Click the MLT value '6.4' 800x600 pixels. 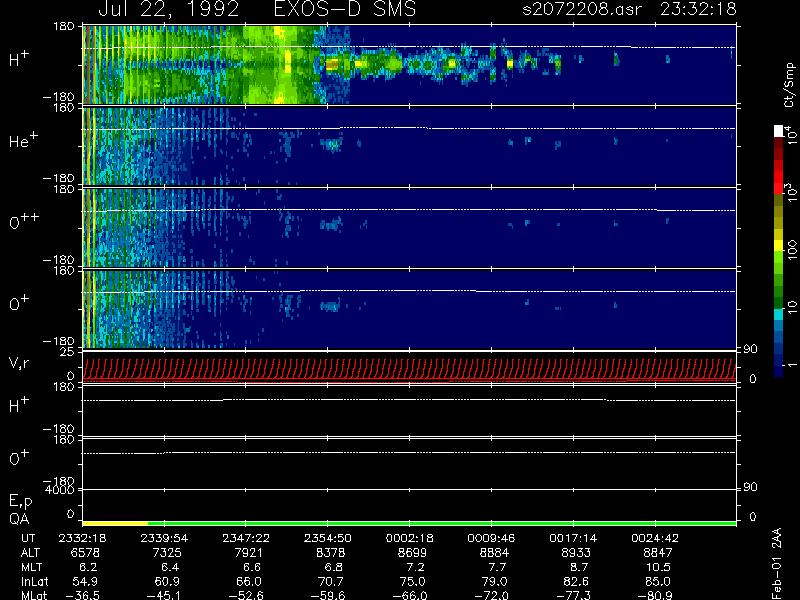170,567
